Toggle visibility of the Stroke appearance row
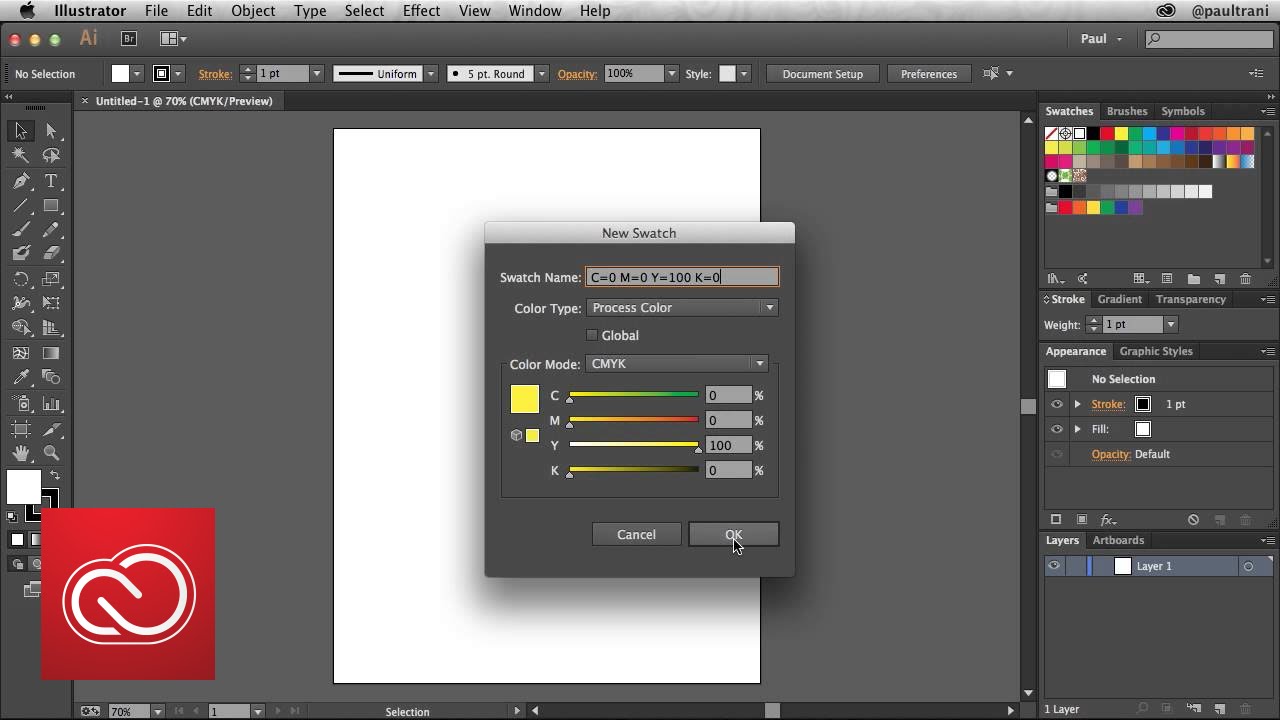 click(1056, 404)
